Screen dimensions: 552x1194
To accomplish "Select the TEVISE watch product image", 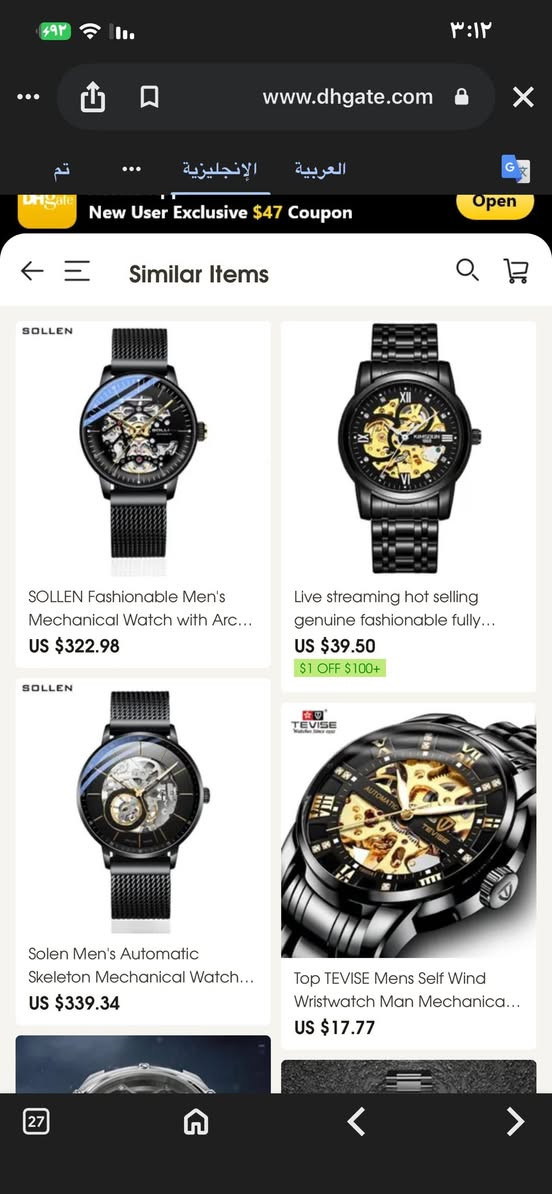I will pos(409,830).
